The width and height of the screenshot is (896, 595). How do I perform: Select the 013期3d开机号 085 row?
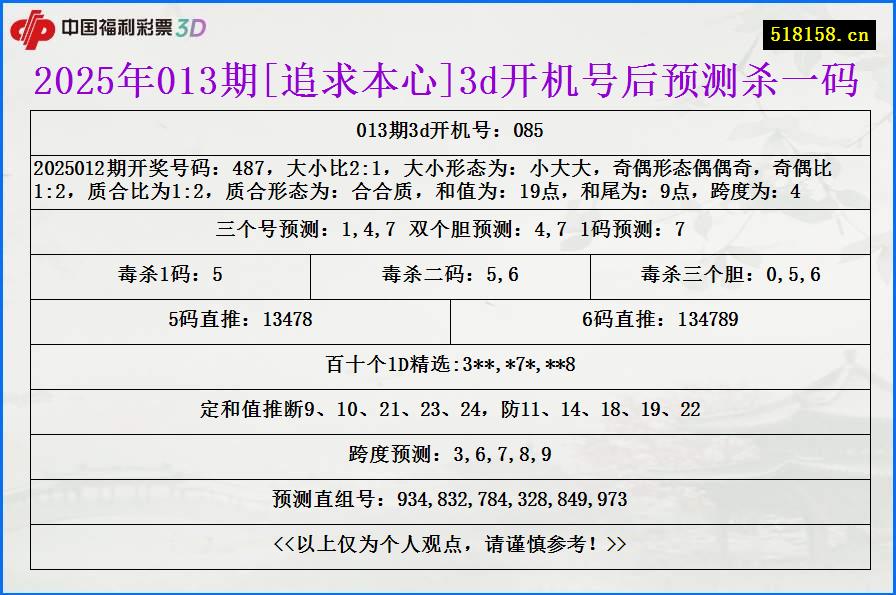448,130
